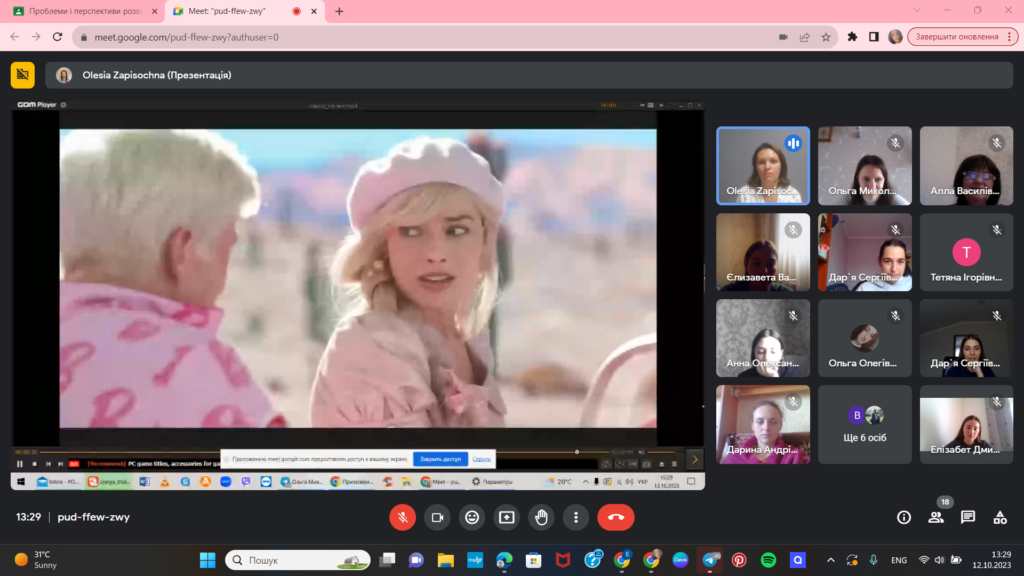Expand the hidden system tray icons
The width and height of the screenshot is (1024, 576).
830,560
